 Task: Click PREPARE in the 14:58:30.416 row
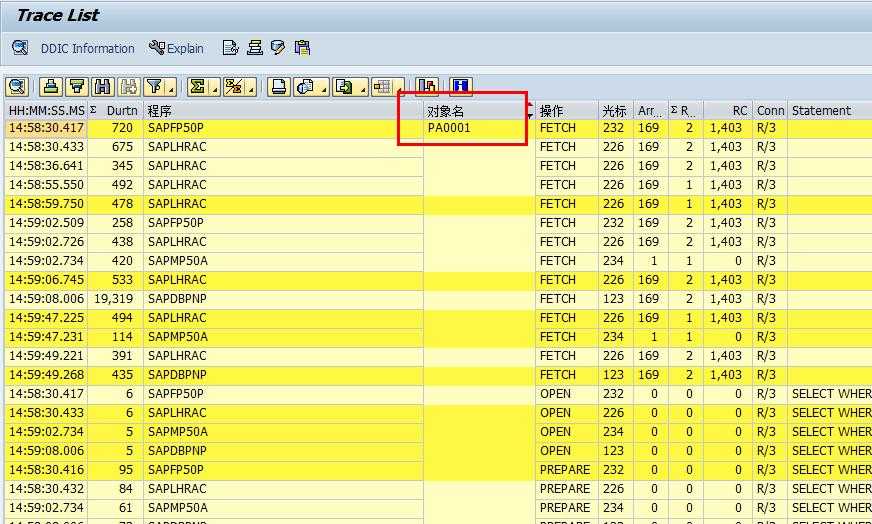click(x=565, y=469)
